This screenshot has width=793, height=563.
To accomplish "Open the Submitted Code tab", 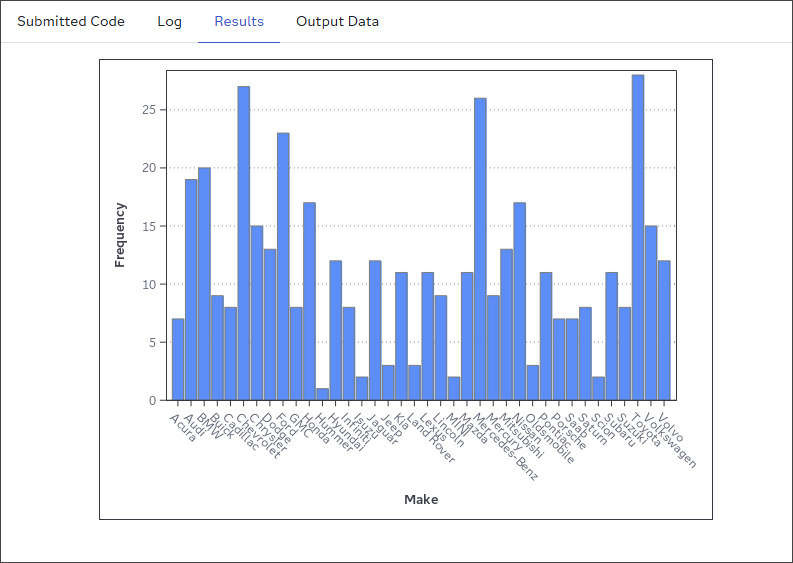I will pos(71,21).
